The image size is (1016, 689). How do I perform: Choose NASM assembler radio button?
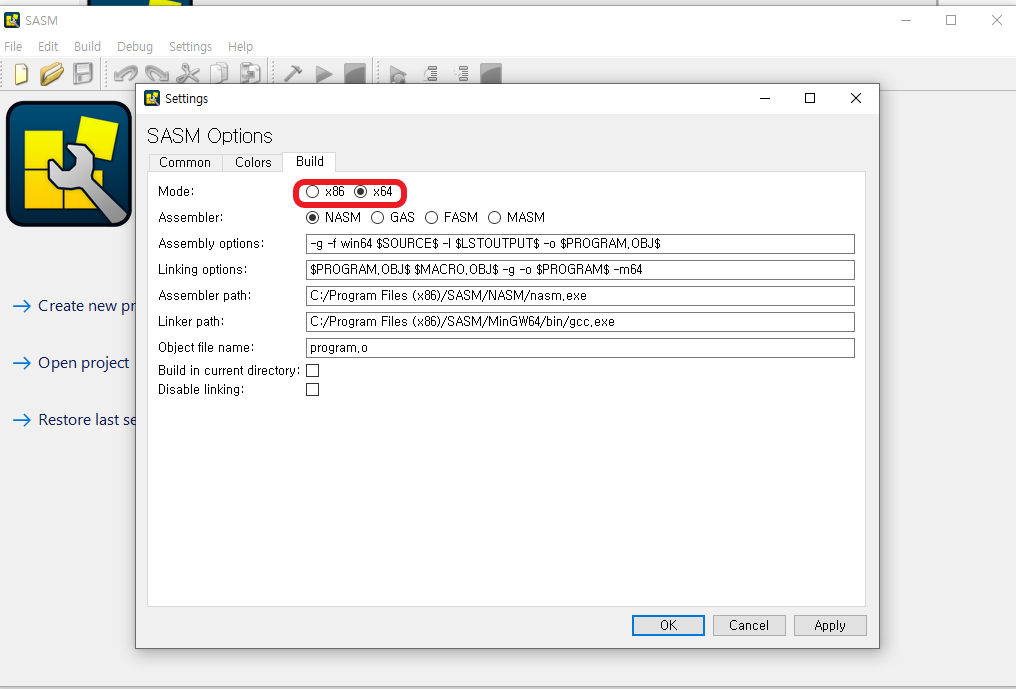(x=312, y=218)
